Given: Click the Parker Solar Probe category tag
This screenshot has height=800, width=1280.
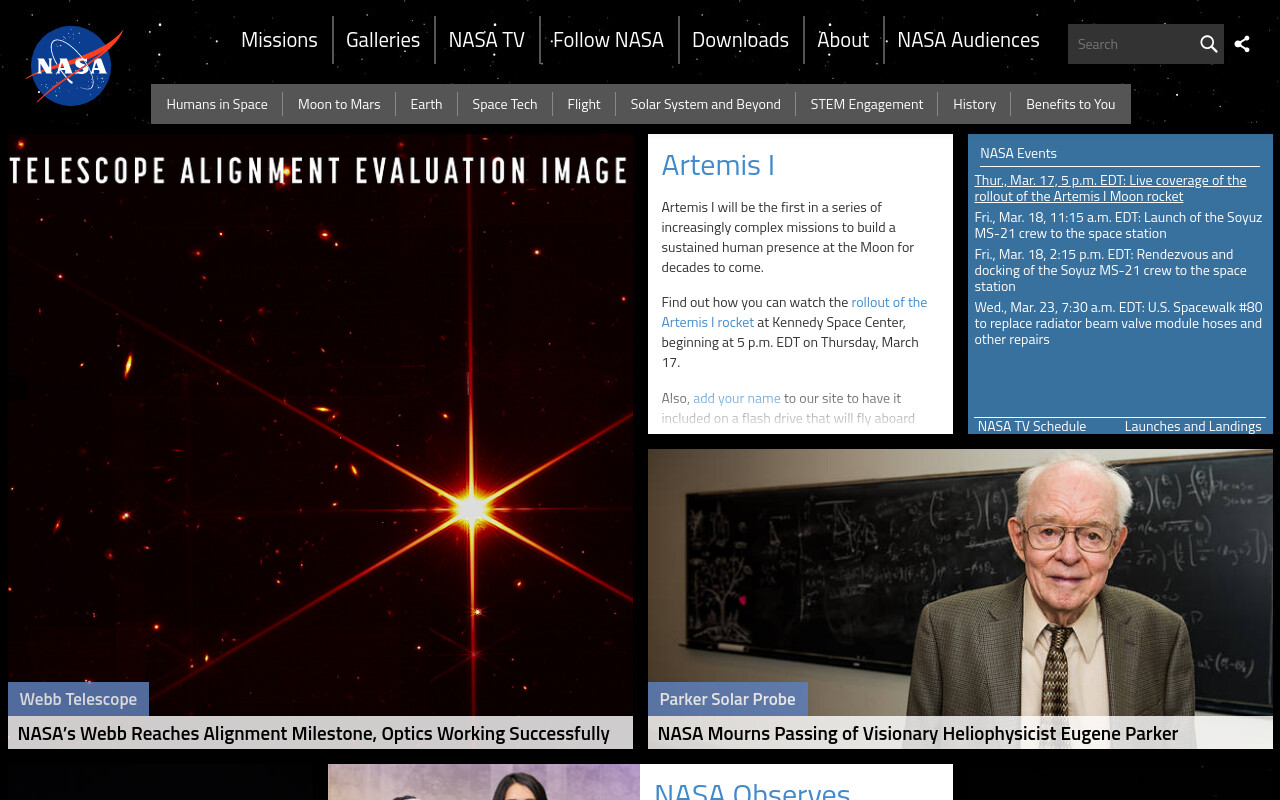Looking at the screenshot, I should (727, 699).
